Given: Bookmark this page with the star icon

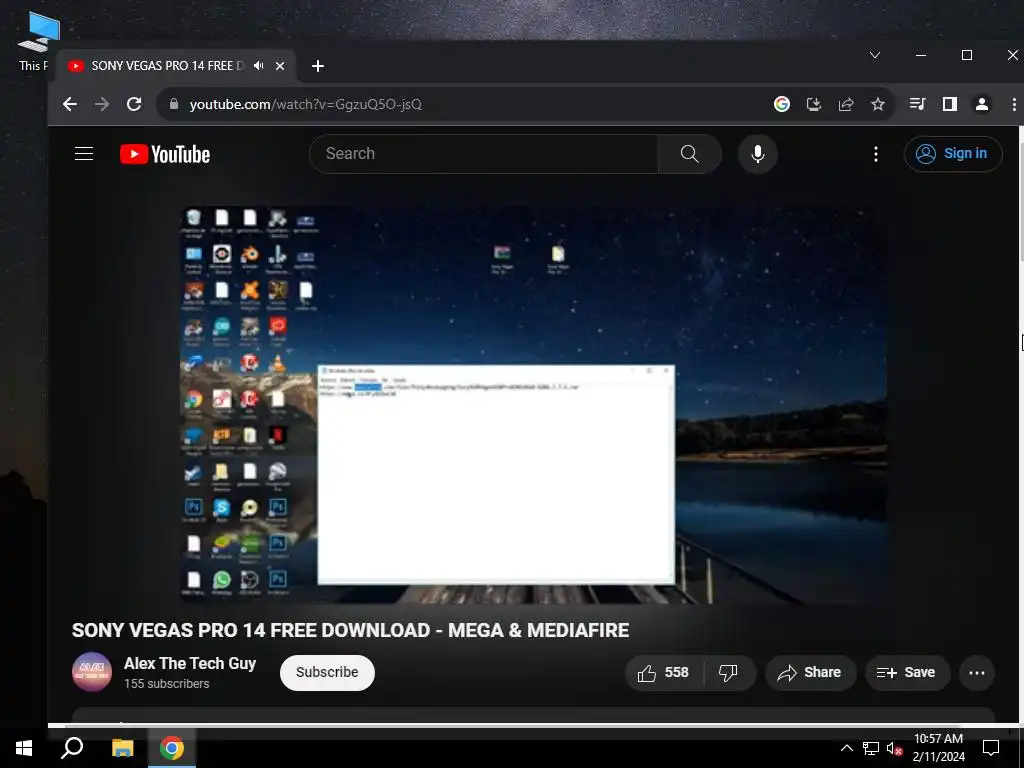Looking at the screenshot, I should [878, 104].
